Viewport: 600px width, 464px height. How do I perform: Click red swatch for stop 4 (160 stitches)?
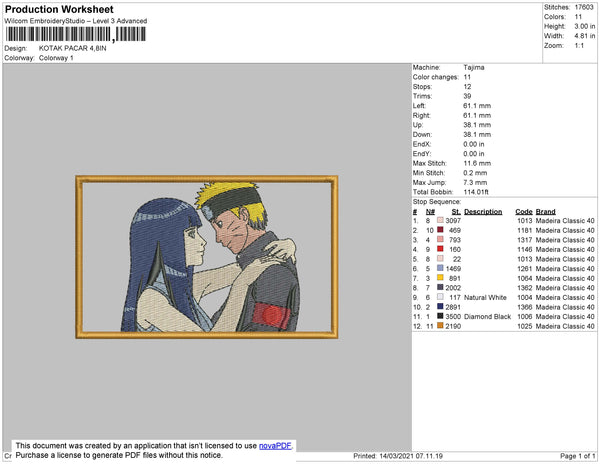(x=440, y=249)
